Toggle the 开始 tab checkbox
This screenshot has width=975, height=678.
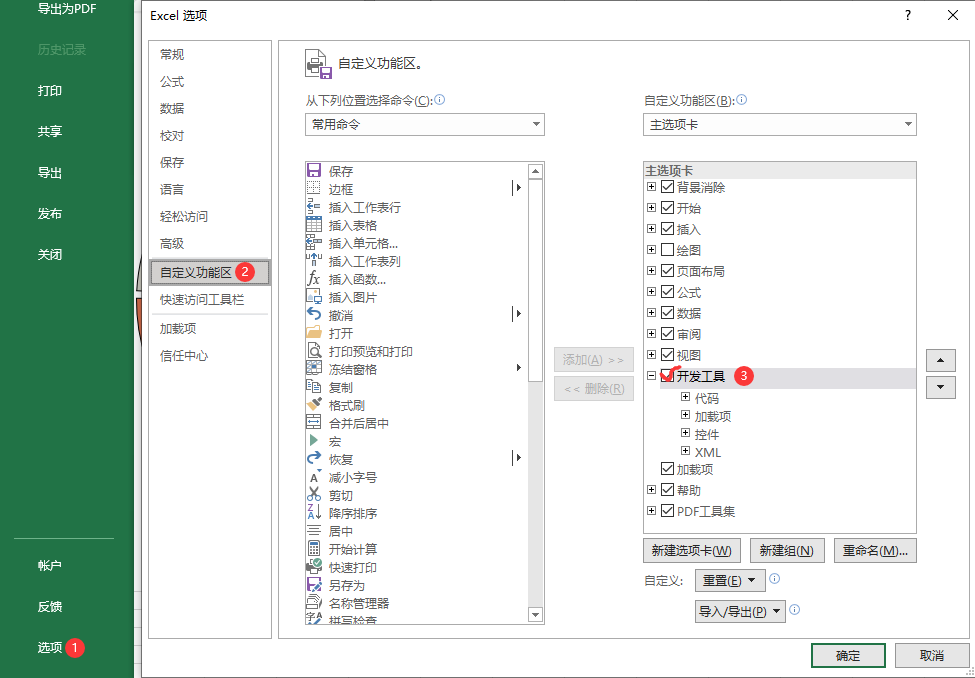[x=667, y=208]
